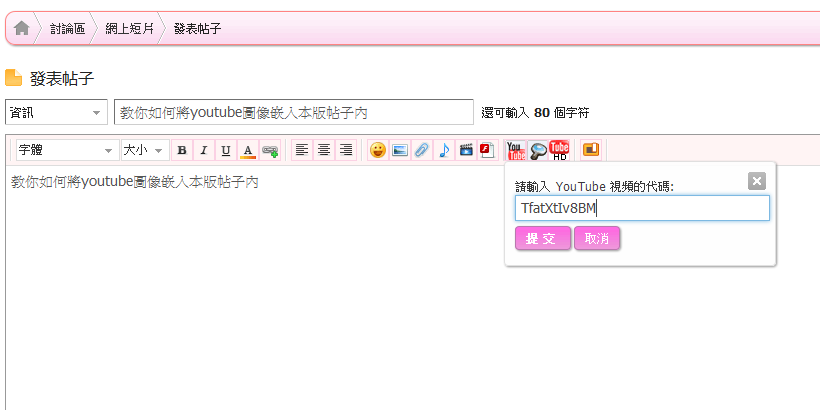Screen dimensions: 820x410
Task: Focus the post title input field
Action: [x=293, y=112]
